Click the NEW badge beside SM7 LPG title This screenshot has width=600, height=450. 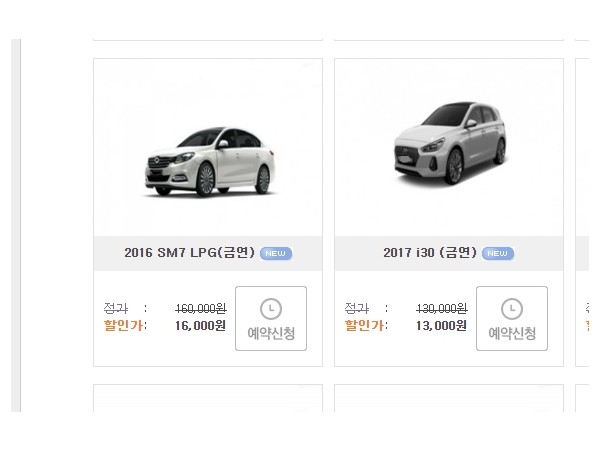[x=276, y=253]
